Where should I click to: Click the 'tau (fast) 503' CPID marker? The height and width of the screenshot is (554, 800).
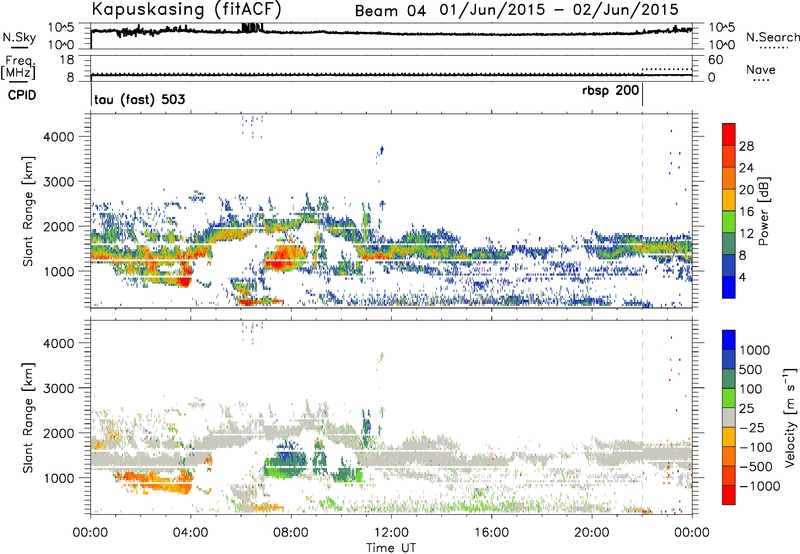pyautogui.click(x=139, y=99)
